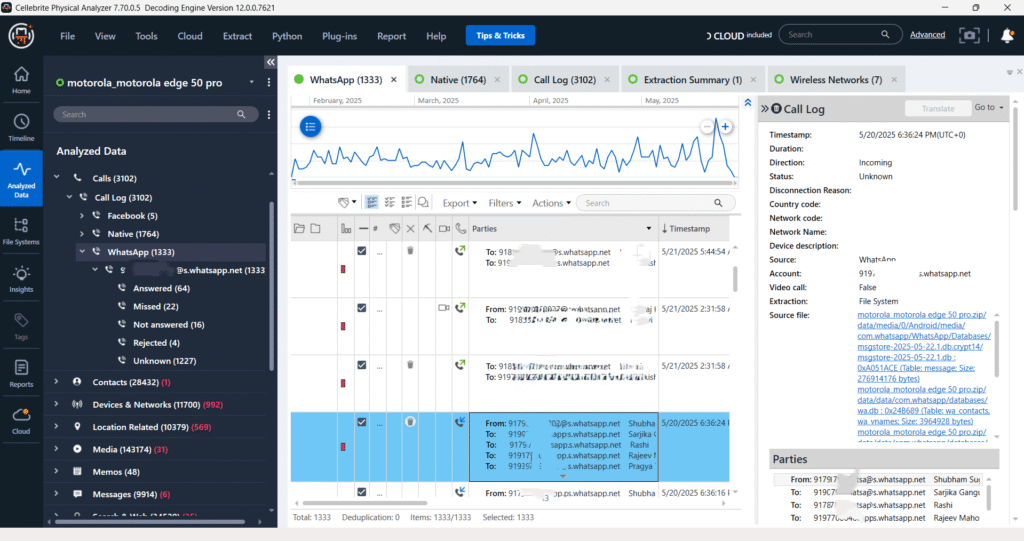Toggle checkbox of selected 5/20/2025 6:36:24 row
Viewport: 1024px width, 541px height.
(x=362, y=422)
